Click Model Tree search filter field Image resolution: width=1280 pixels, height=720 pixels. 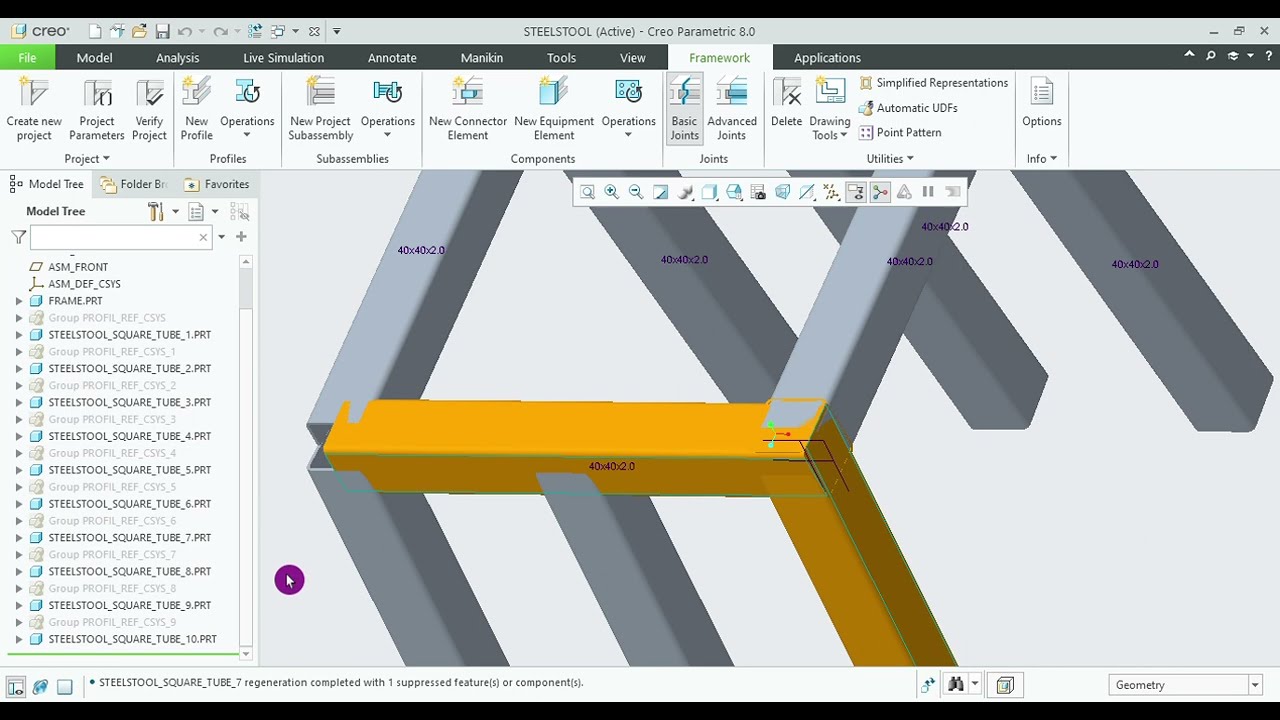point(121,237)
